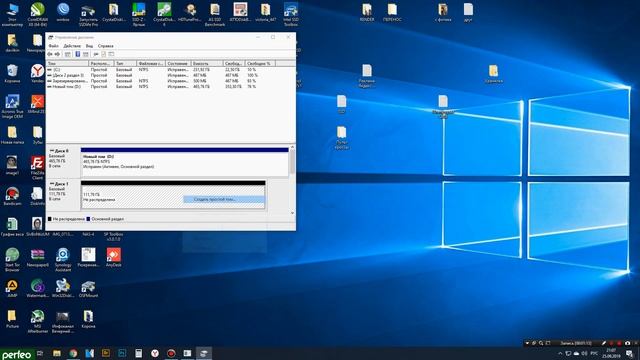Screen dimensions: 640x360
Task: Select the Acronis True Image OEM shortcut
Action: pos(12,107)
